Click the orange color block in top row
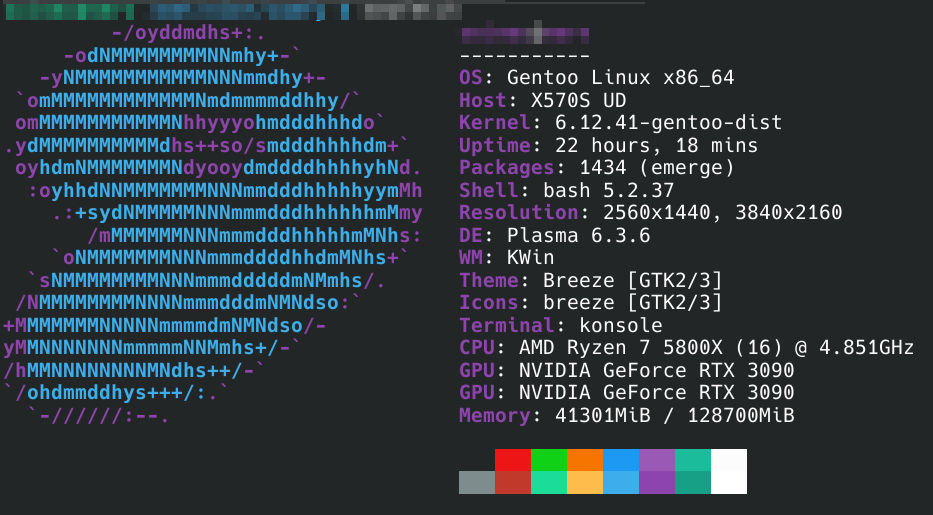933x515 pixels. click(x=585, y=460)
